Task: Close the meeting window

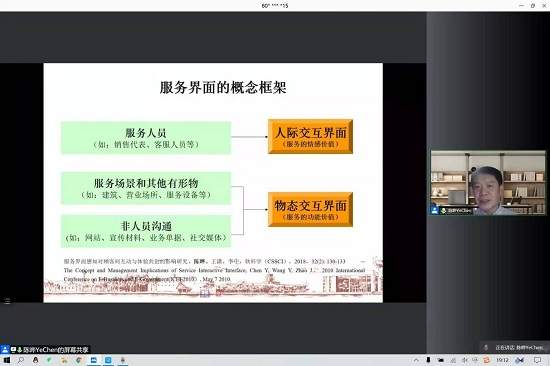Action: [x=545, y=5]
